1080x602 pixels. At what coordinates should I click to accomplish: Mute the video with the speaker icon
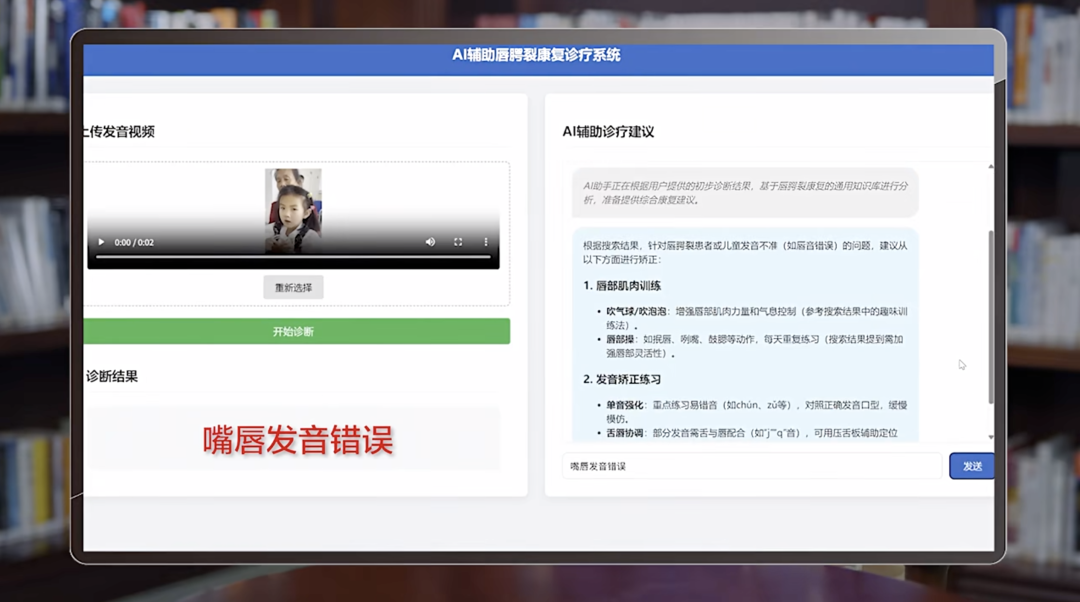point(430,242)
